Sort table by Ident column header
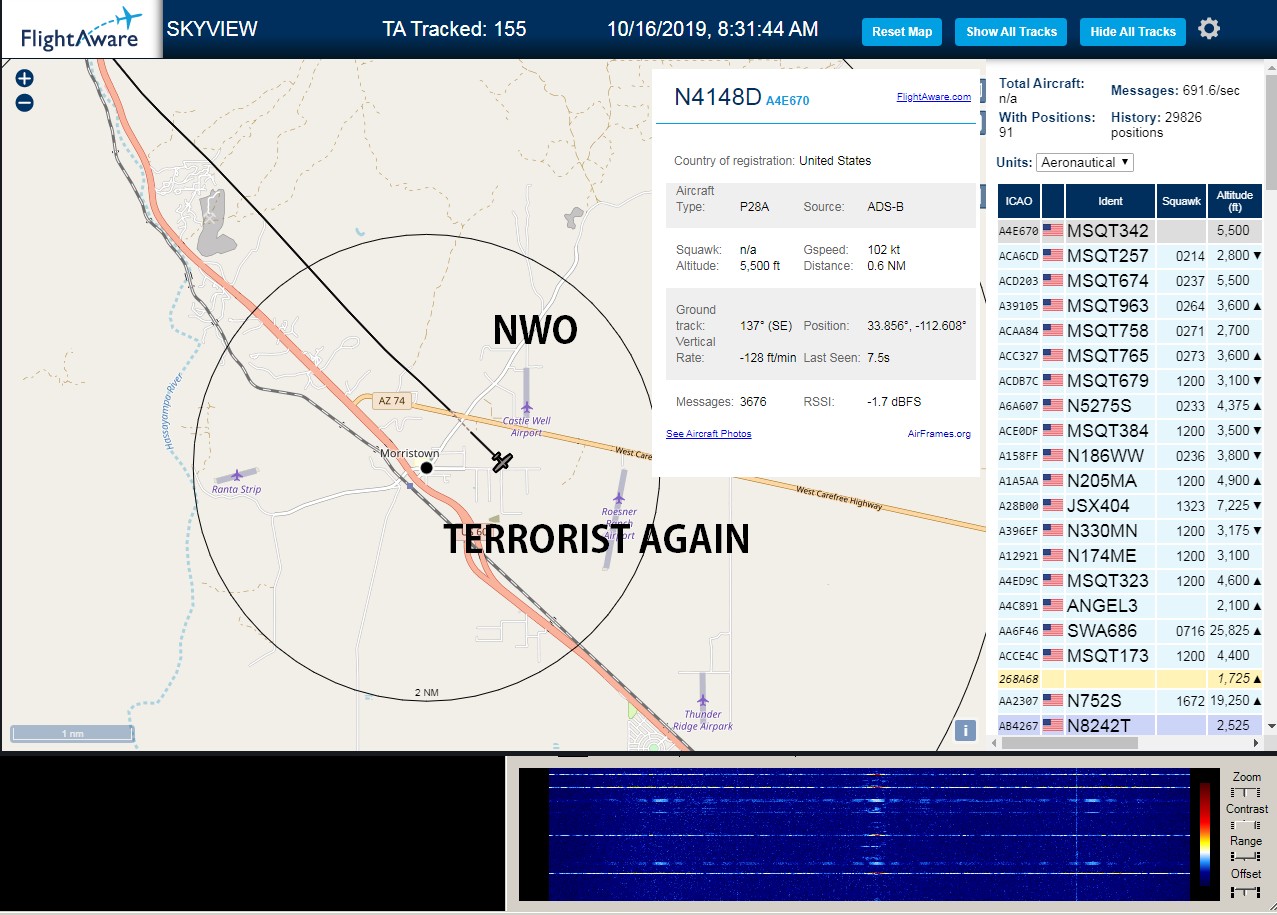Screen dimensions: 1277x915 tap(1110, 201)
